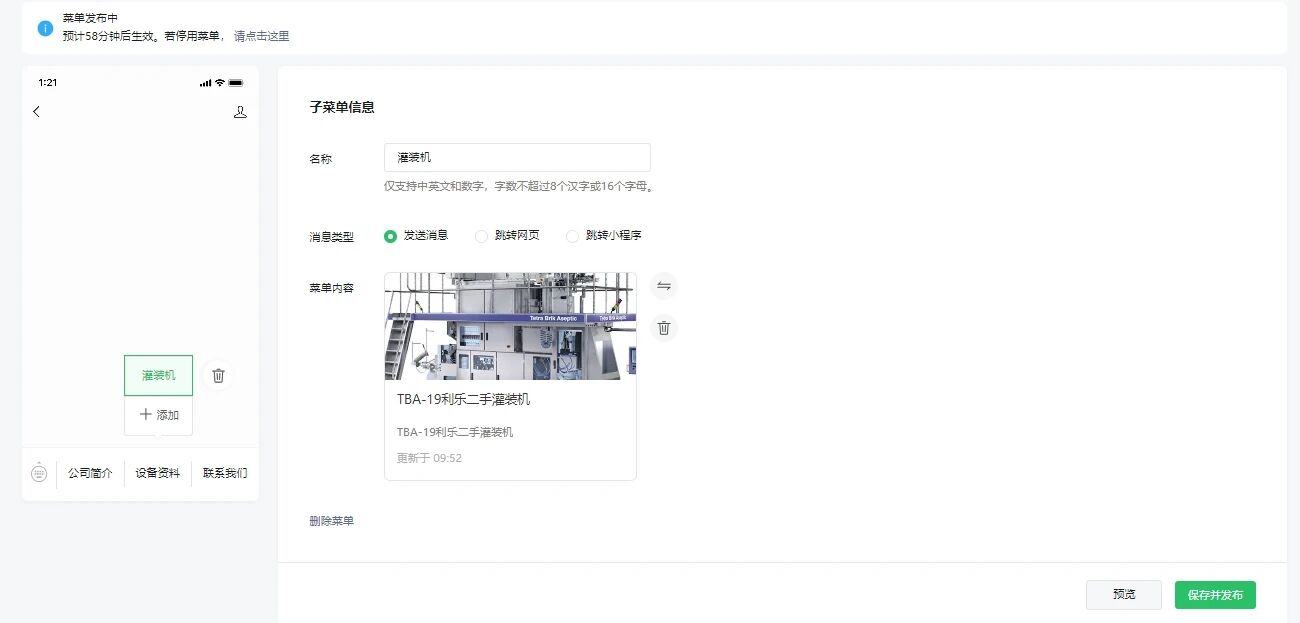The image size is (1300, 623).
Task: Click article title TBA-19利乐二手灌装机
Action: (463, 399)
